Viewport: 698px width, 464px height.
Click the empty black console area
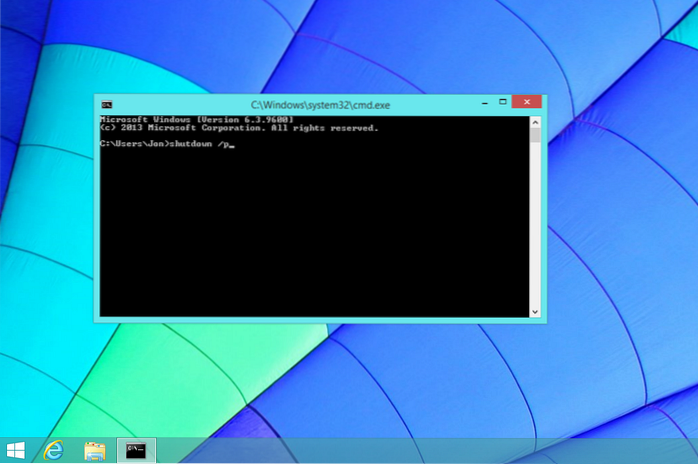pos(310,240)
